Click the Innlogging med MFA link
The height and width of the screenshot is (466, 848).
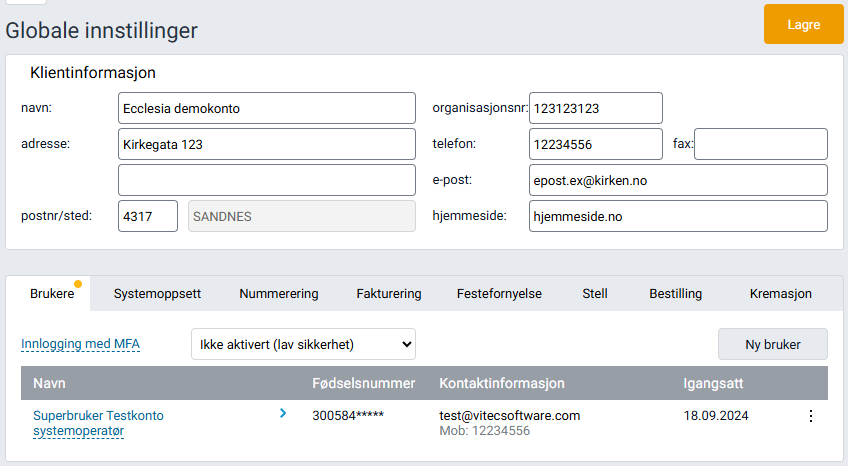pos(81,344)
